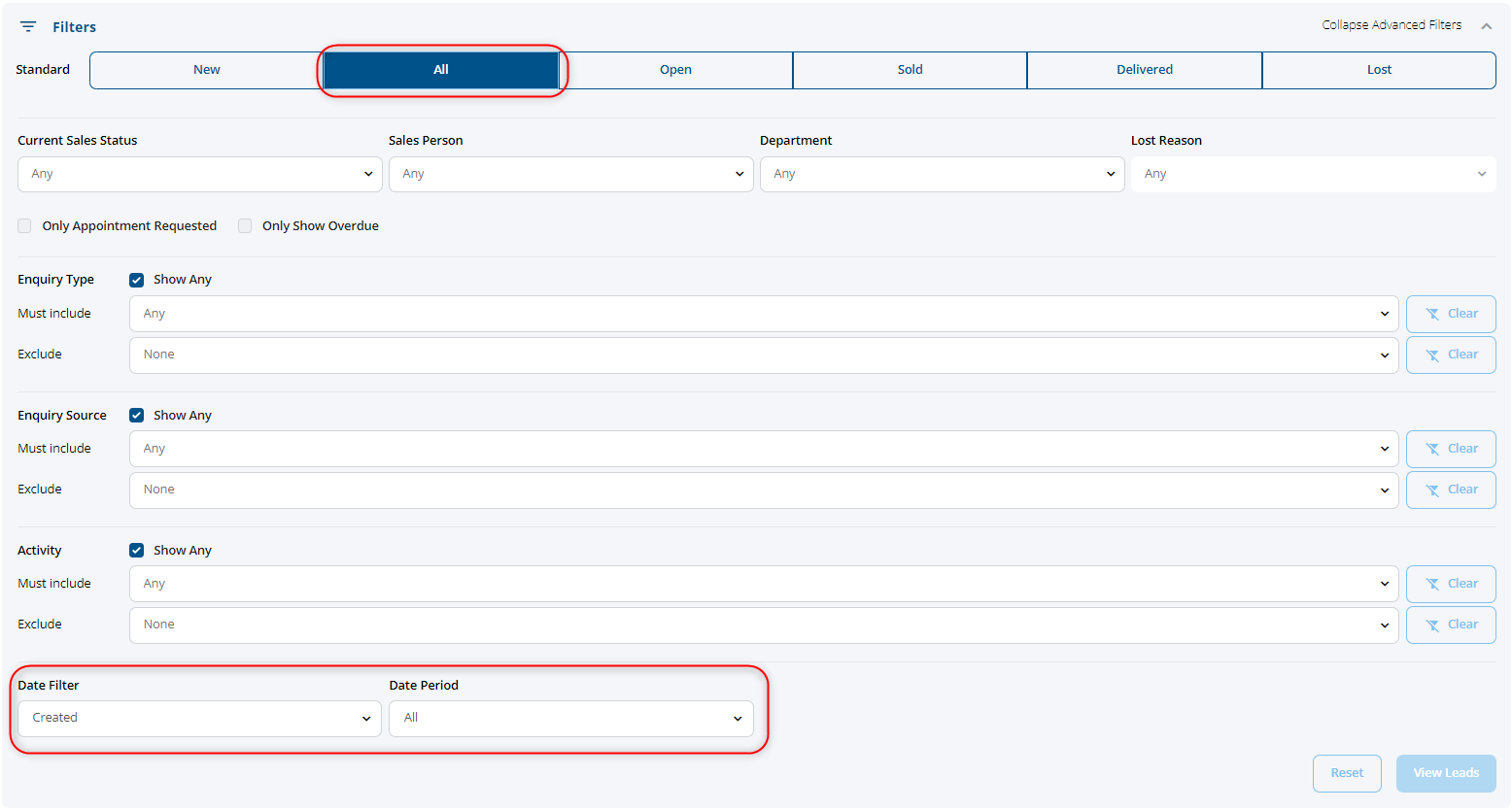Tick Only Appointment Requested checkbox
Screen dimensions: 1512x811
tap(24, 226)
